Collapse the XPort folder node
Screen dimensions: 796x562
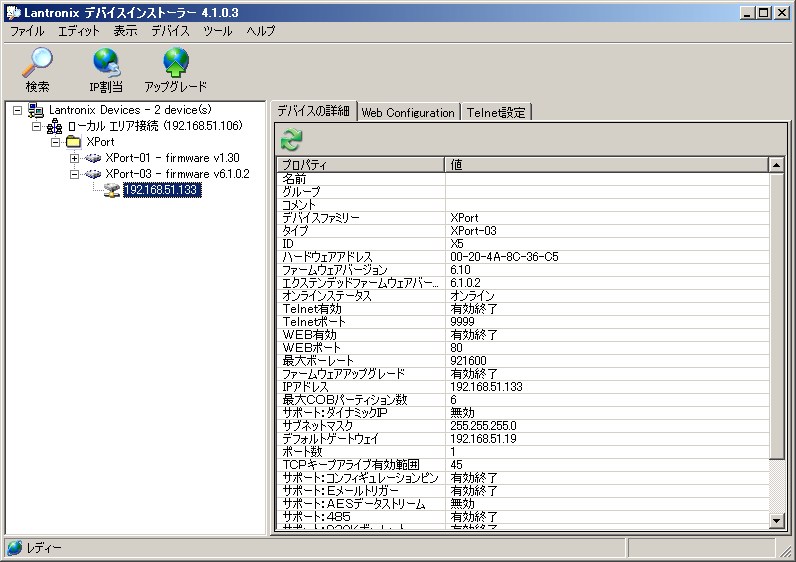tap(55, 142)
